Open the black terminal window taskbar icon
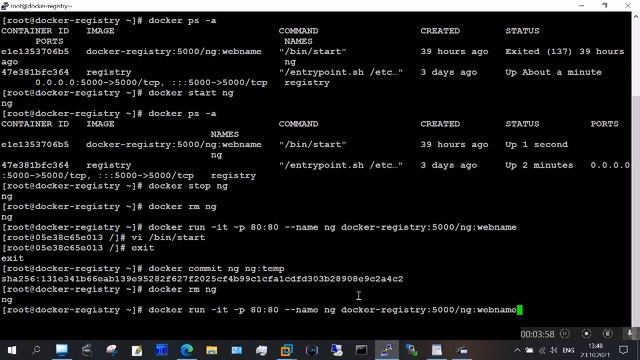640x360 pixels. pos(361,350)
